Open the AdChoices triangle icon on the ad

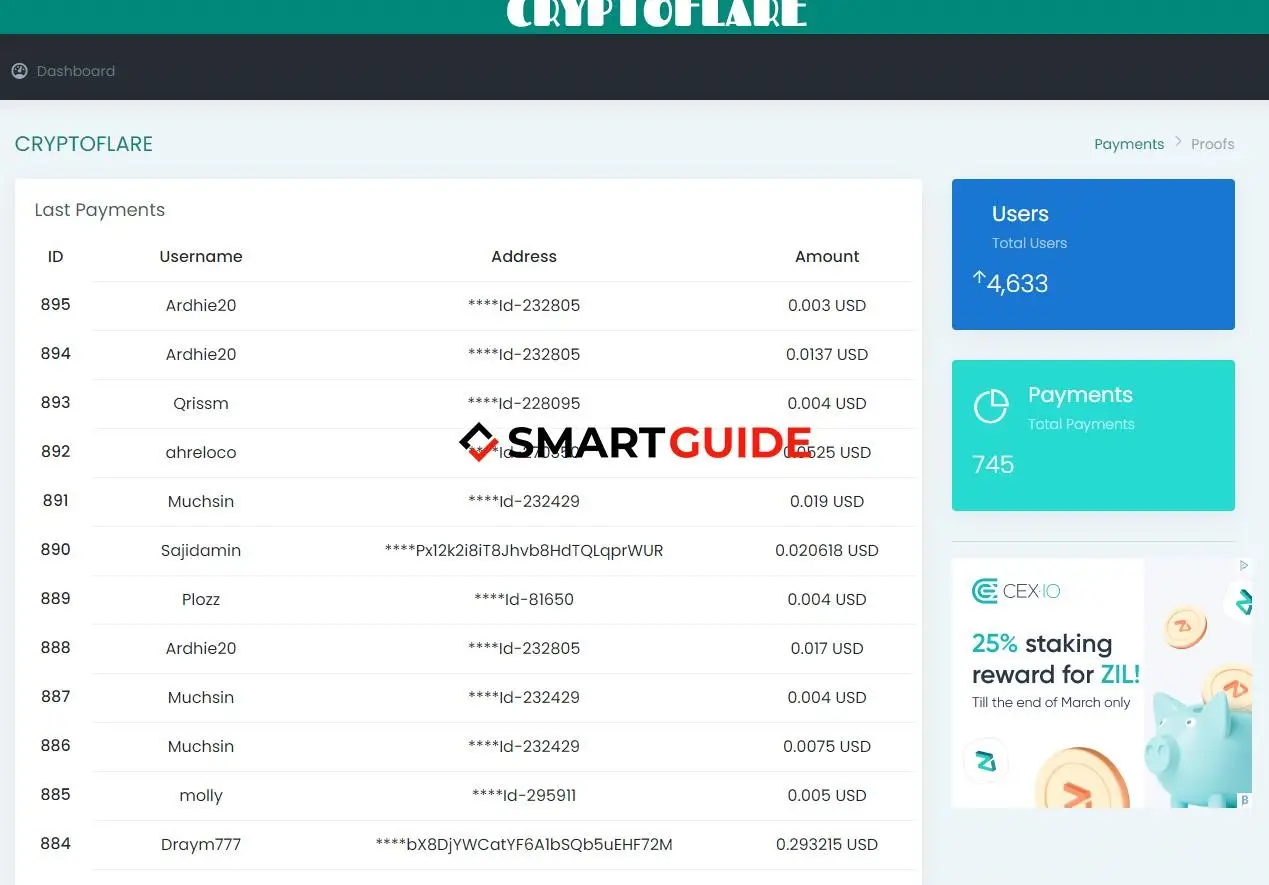click(1243, 565)
